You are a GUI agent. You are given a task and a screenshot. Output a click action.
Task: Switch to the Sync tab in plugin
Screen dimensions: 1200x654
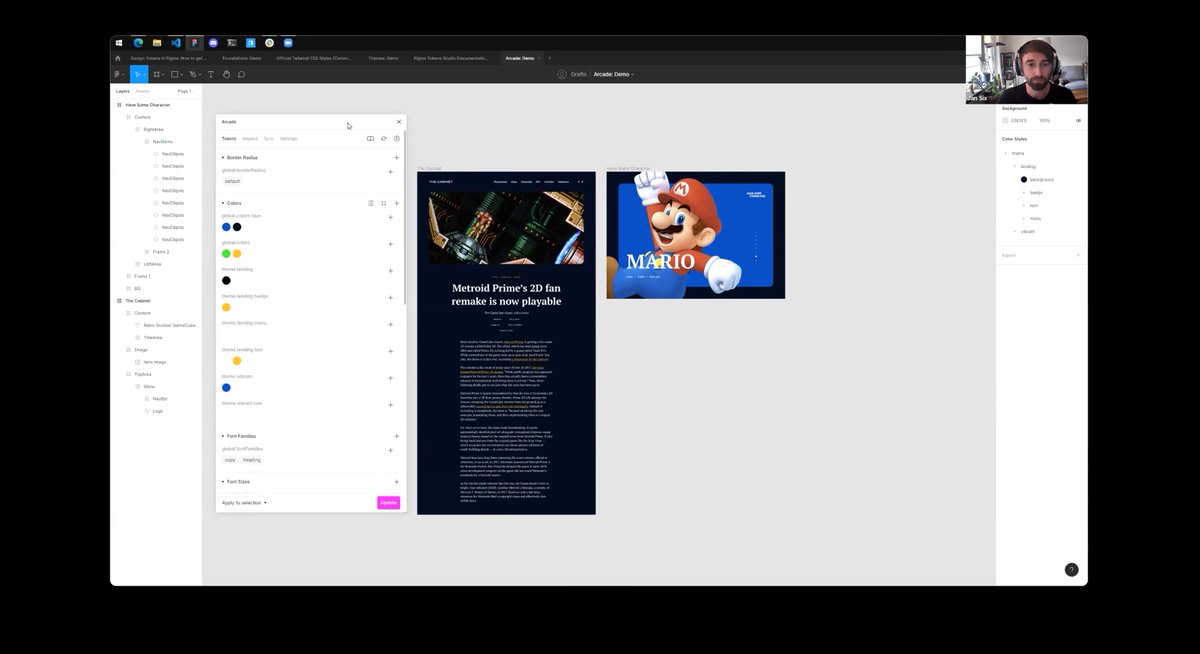click(269, 139)
